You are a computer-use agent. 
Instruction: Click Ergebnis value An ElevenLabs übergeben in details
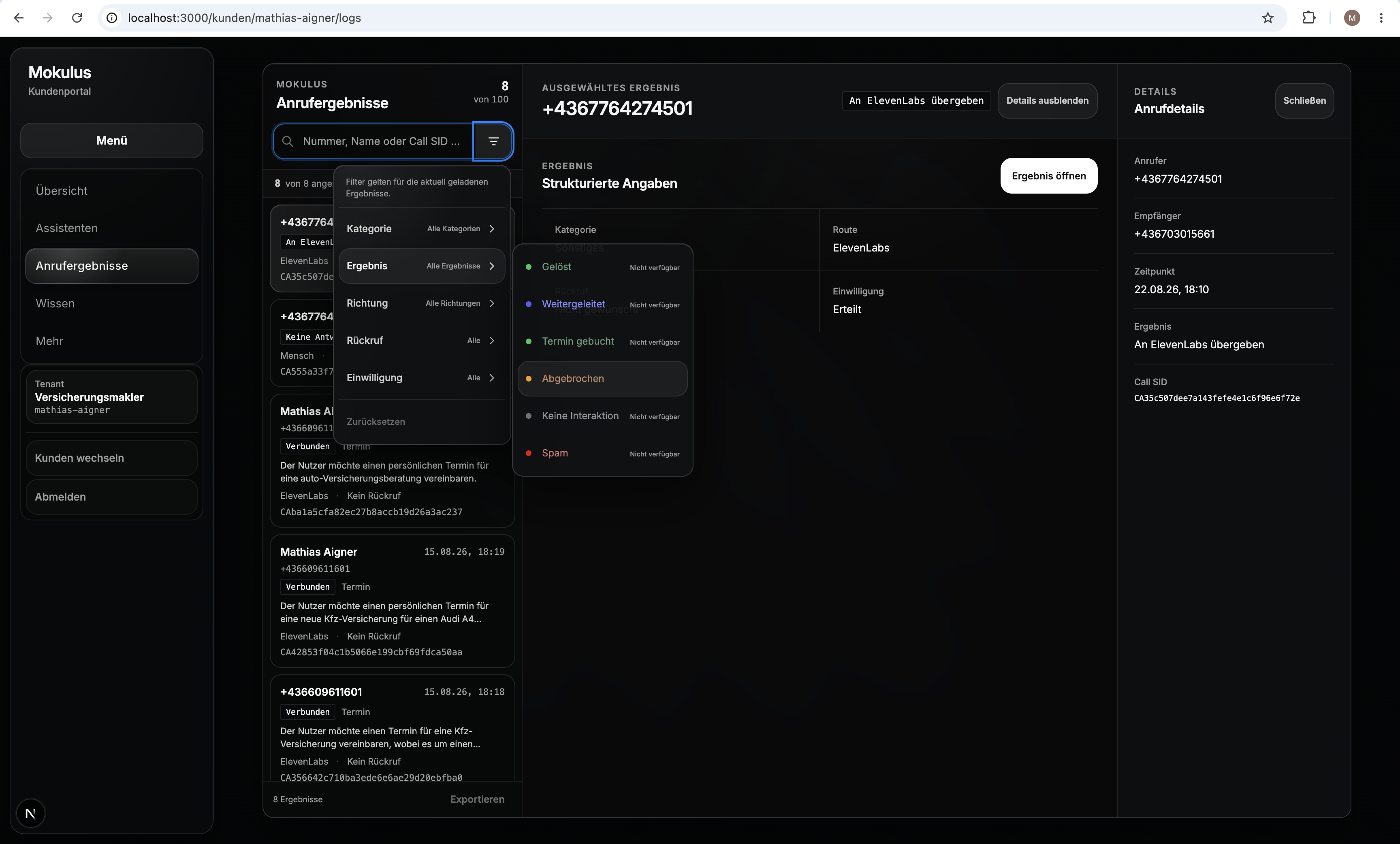click(1199, 345)
